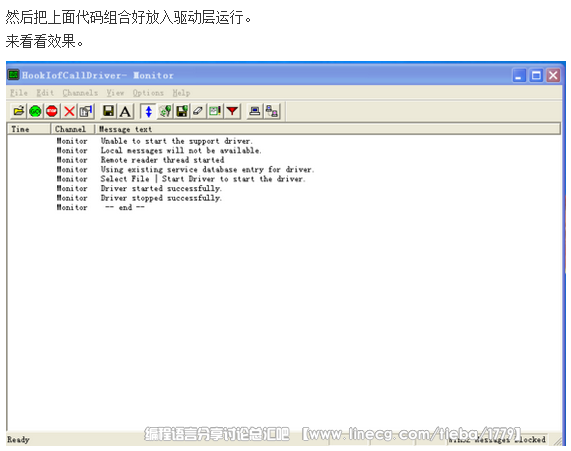Click the red X delete icon
This screenshot has width=571, height=451.
click(x=69, y=111)
